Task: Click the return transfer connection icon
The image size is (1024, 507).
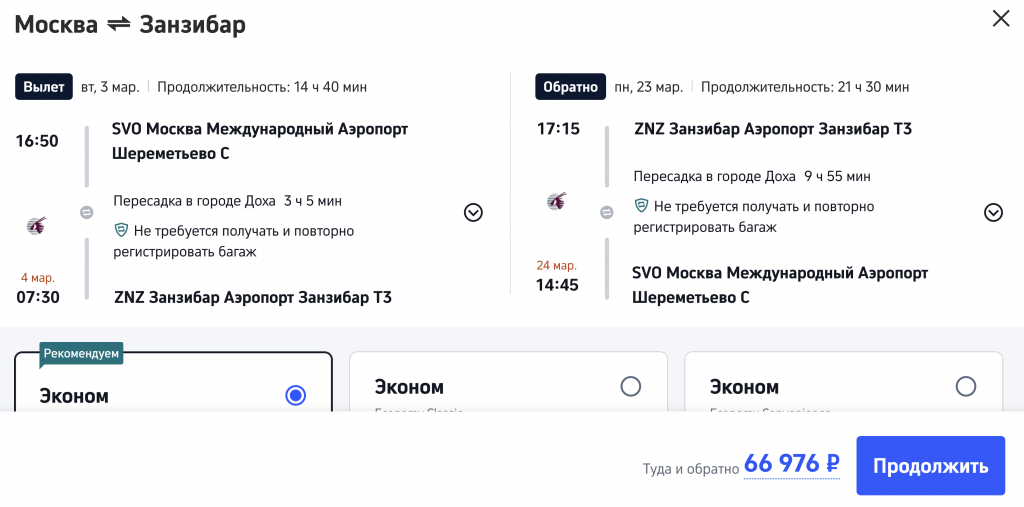Action: pyautogui.click(x=606, y=212)
